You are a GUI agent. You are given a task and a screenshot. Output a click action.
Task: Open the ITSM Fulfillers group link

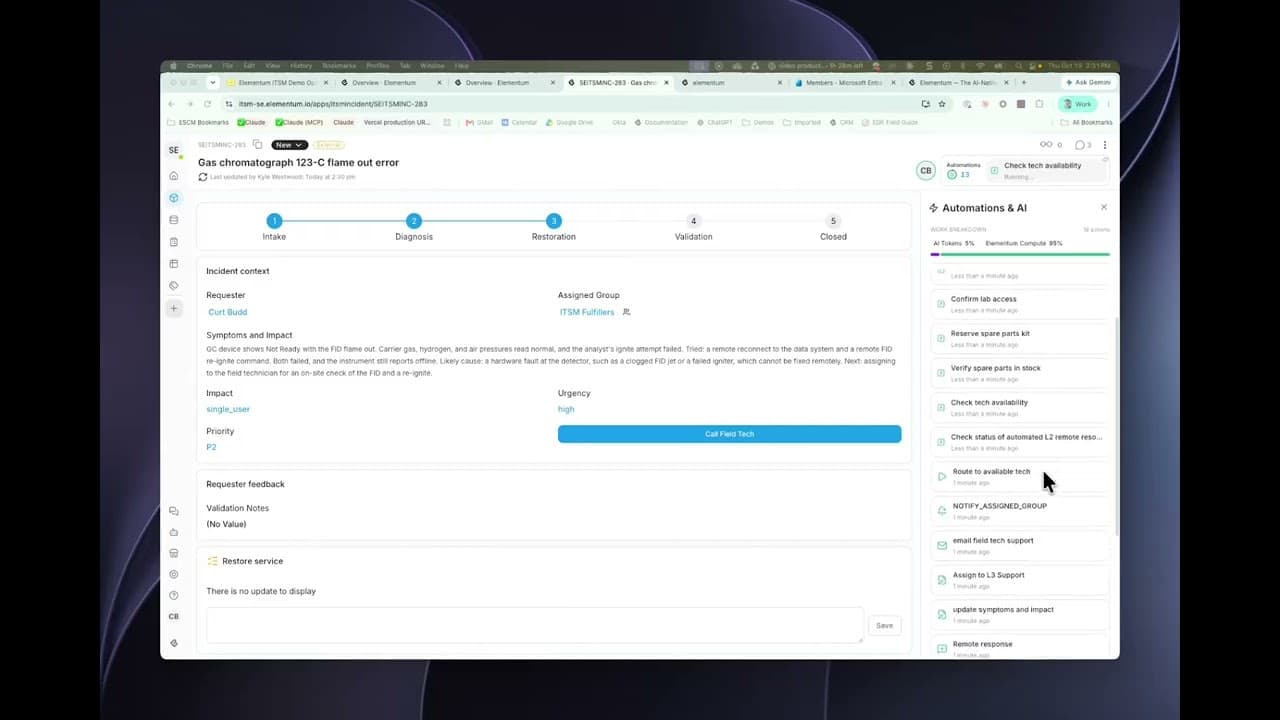pyautogui.click(x=587, y=312)
